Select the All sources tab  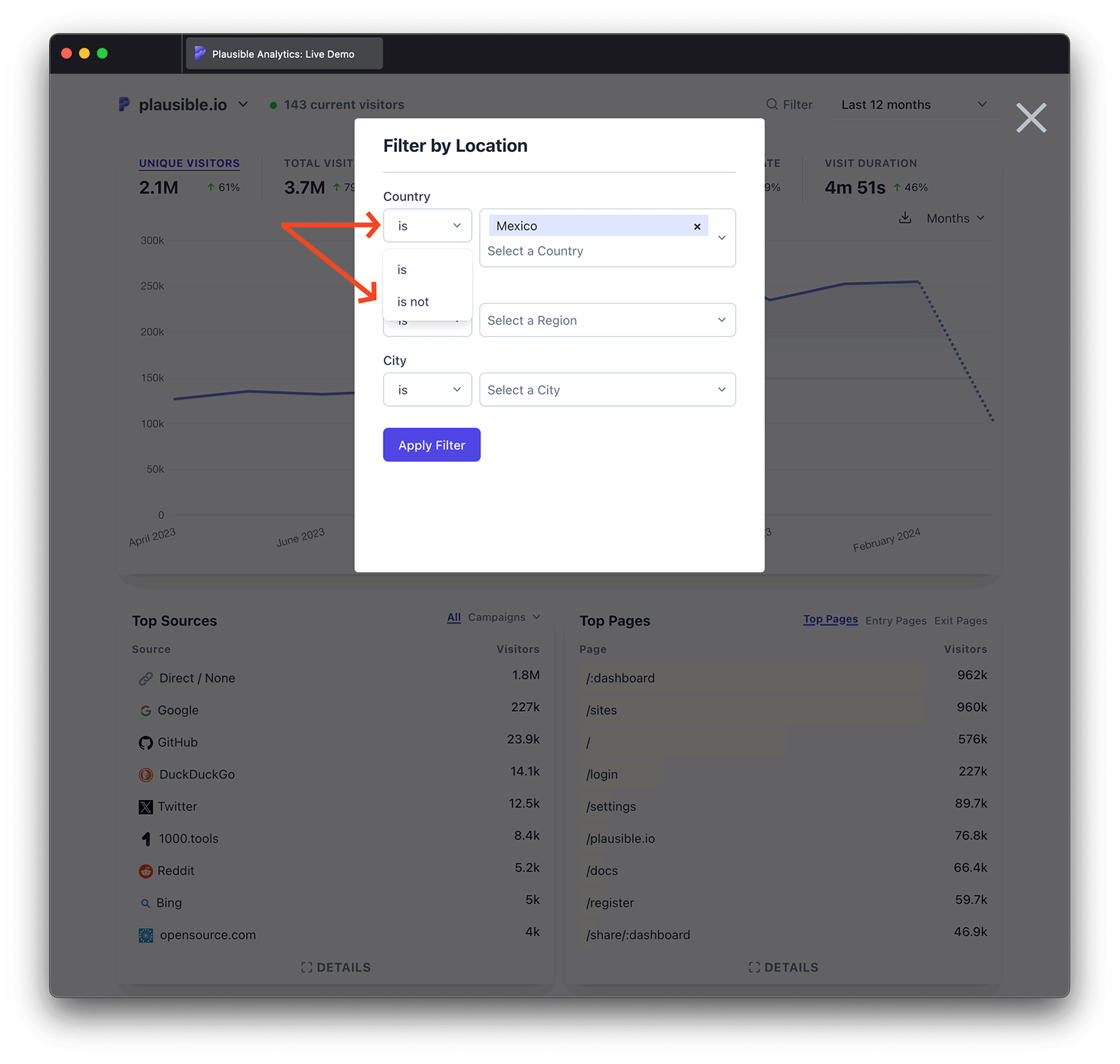(454, 617)
